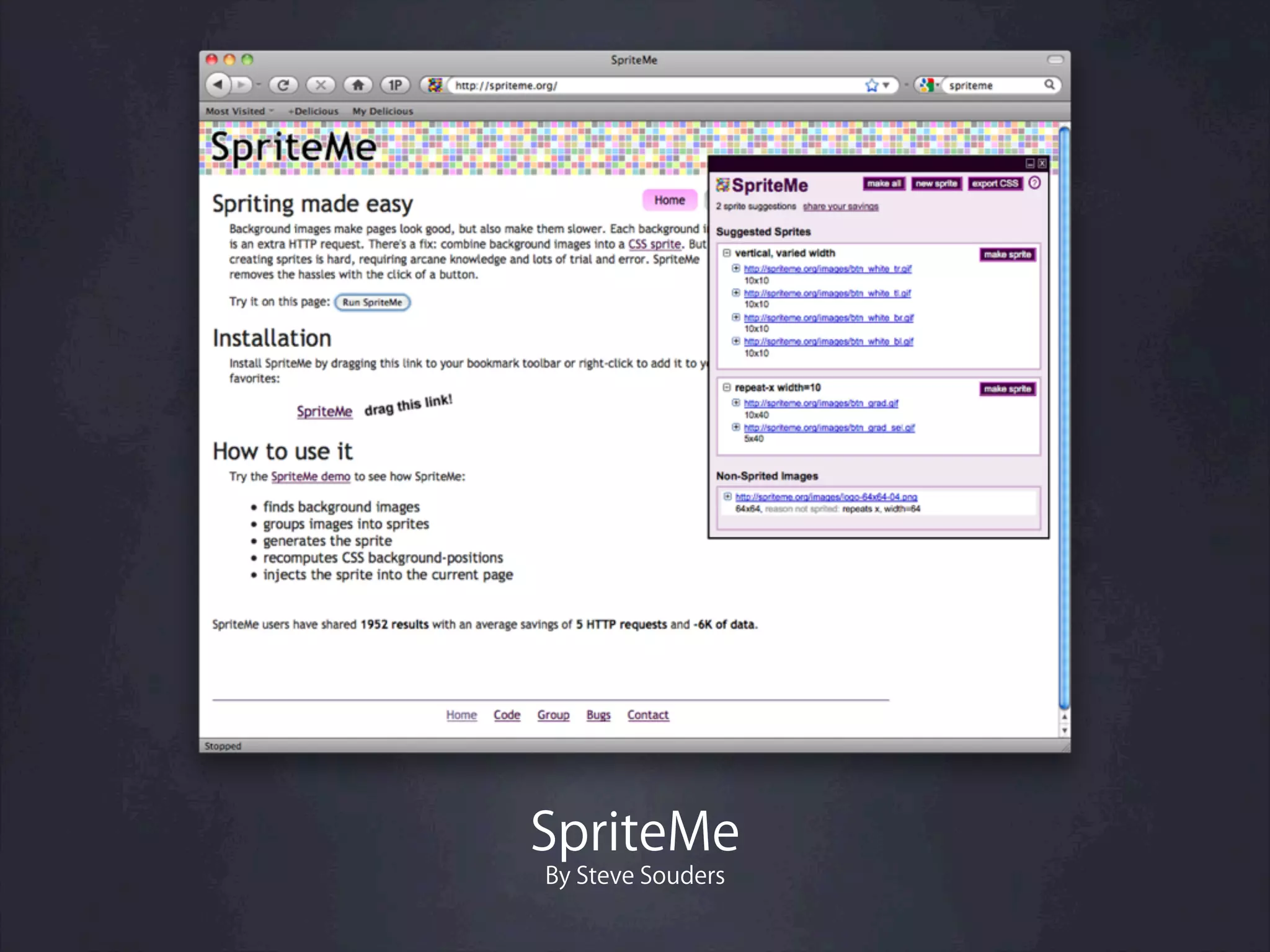The image size is (1270, 952).
Task: Open the My Delicious bookmark
Action: tap(383, 111)
